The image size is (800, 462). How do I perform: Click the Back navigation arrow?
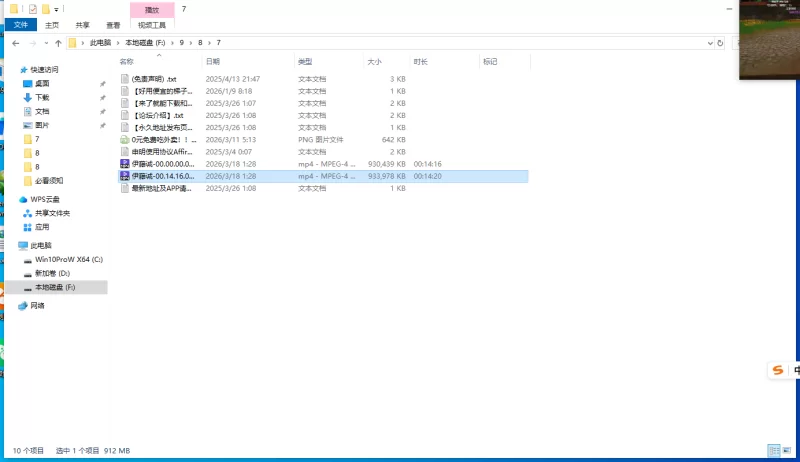(x=16, y=43)
